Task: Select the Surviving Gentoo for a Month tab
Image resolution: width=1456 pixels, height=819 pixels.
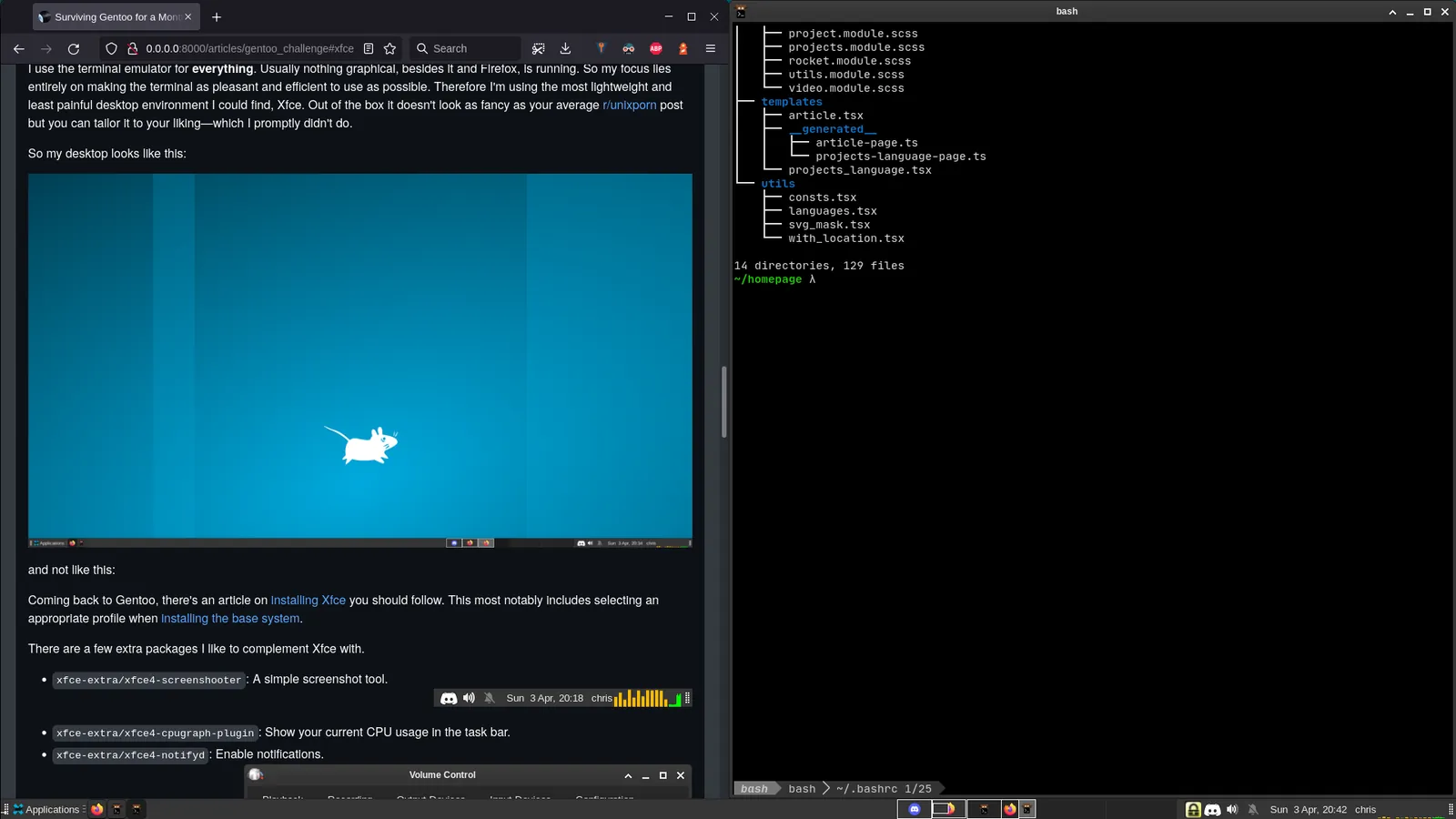Action: [111, 17]
